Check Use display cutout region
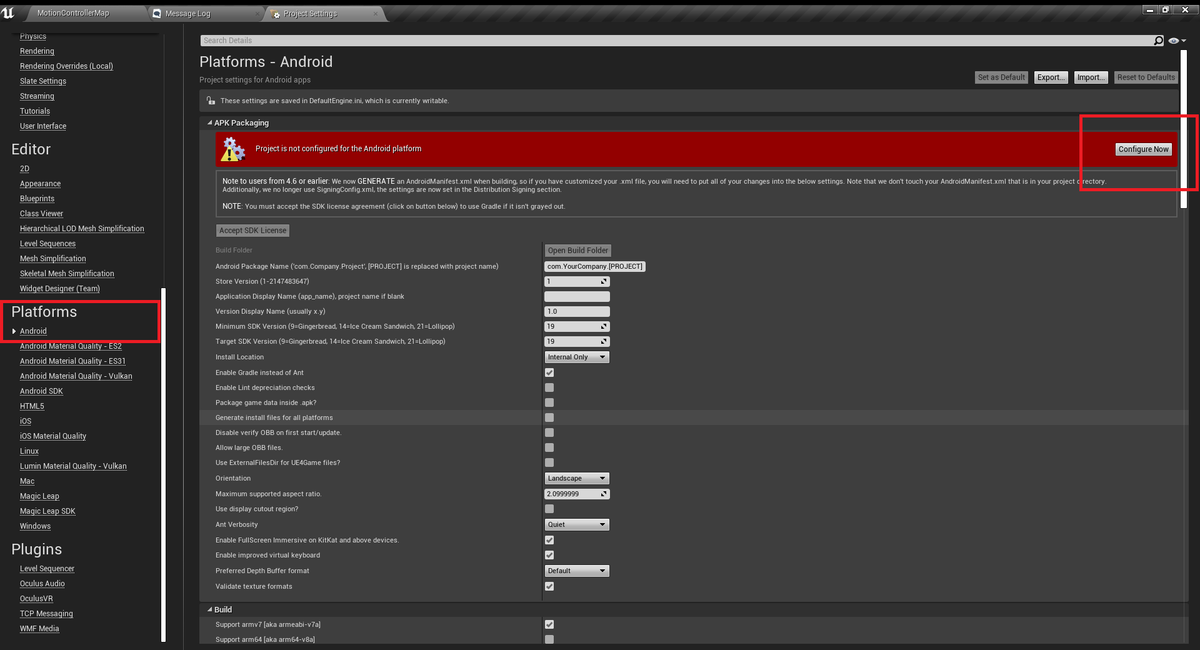The height and width of the screenshot is (650, 1200). [x=549, y=509]
